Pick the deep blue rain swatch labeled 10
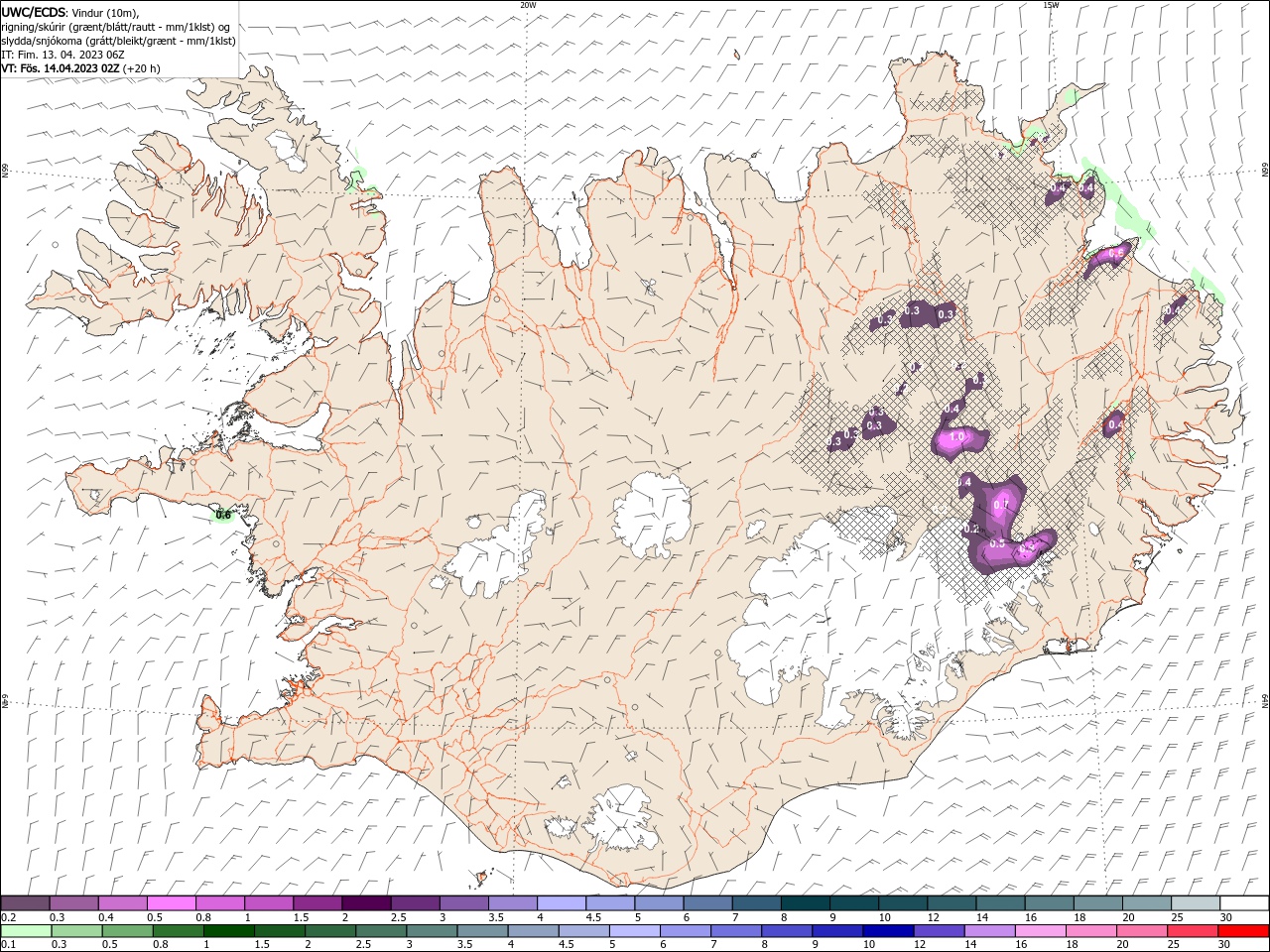 click(x=888, y=931)
